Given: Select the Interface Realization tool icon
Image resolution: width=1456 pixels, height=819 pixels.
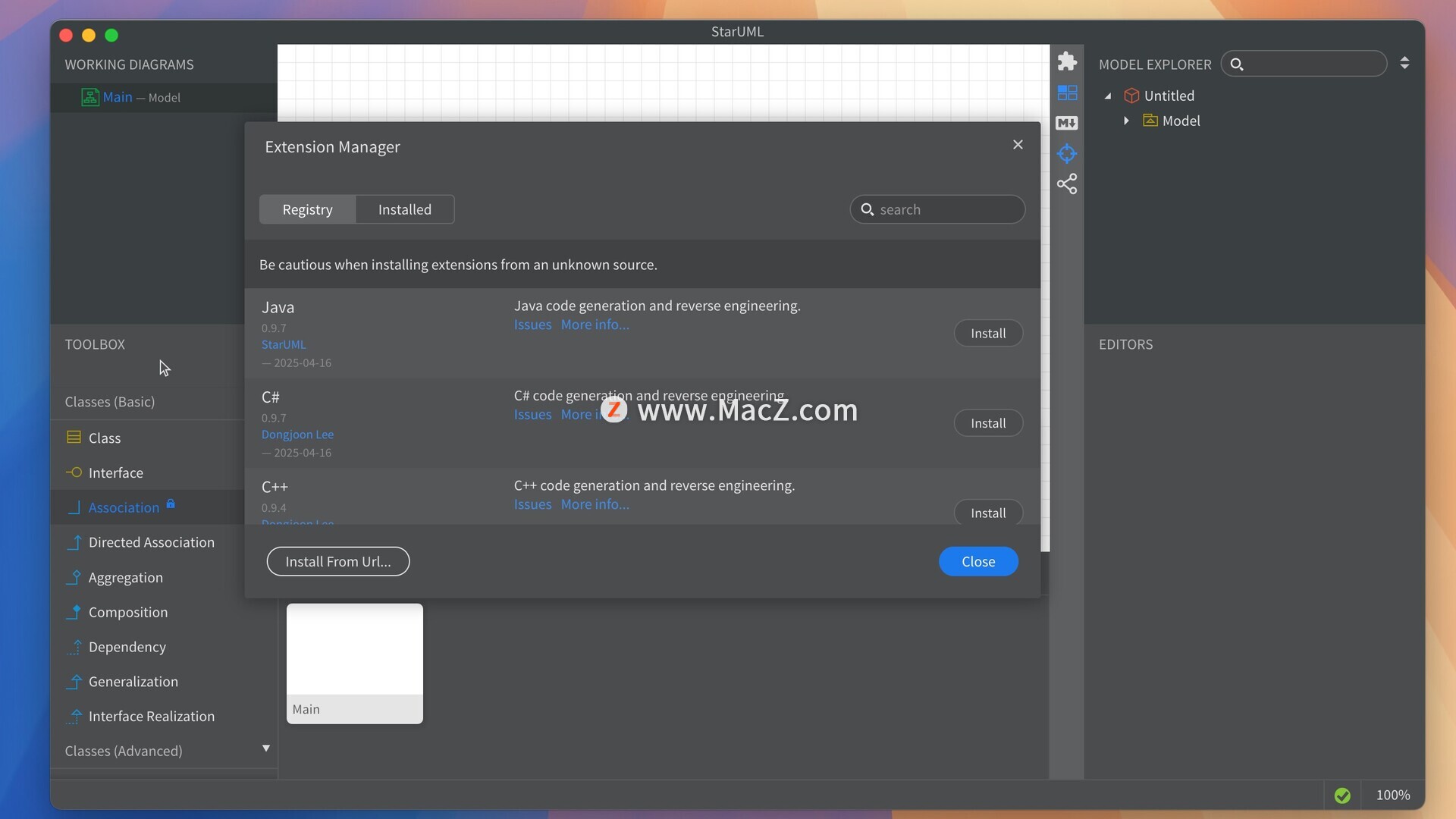Looking at the screenshot, I should (x=74, y=716).
